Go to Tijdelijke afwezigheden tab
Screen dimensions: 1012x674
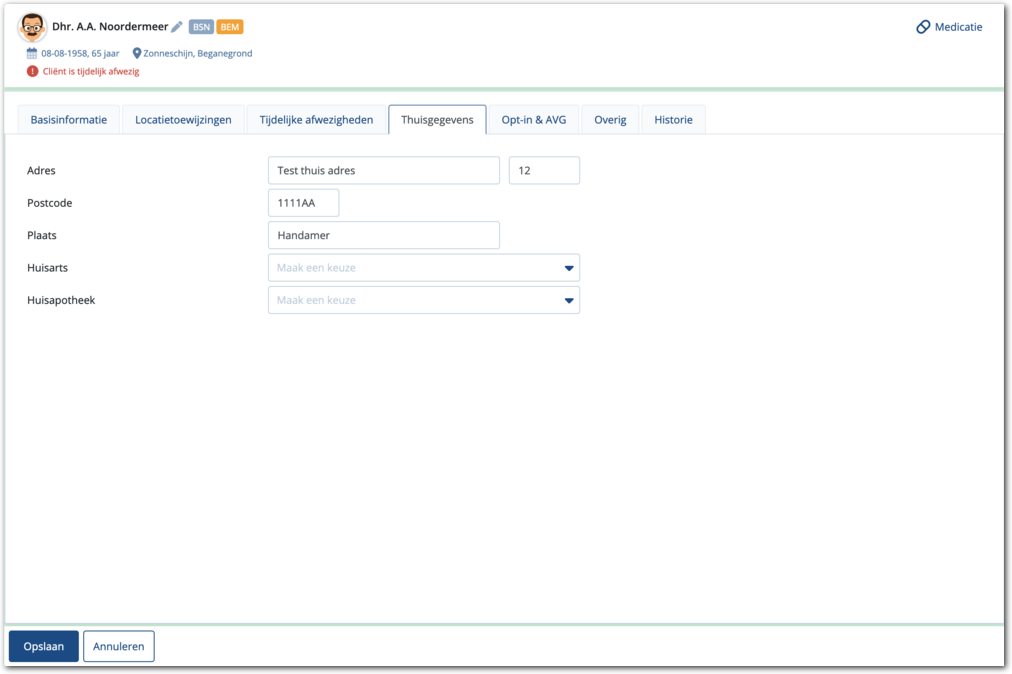pyautogui.click(x=316, y=120)
